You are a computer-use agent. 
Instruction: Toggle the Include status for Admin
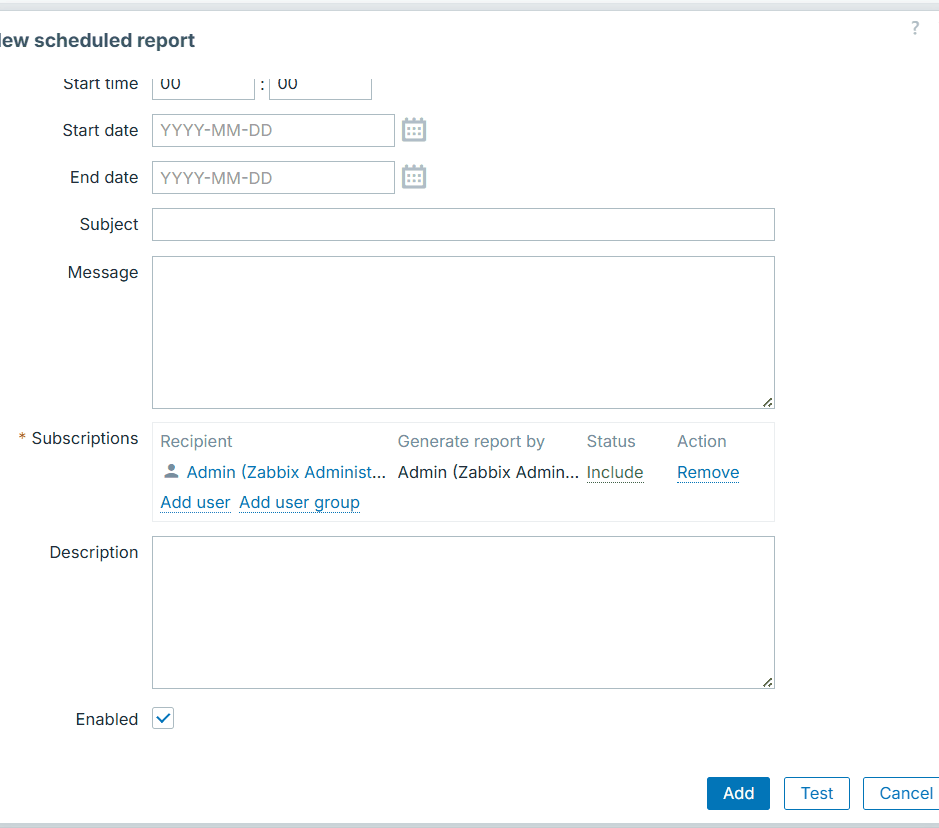[614, 472]
